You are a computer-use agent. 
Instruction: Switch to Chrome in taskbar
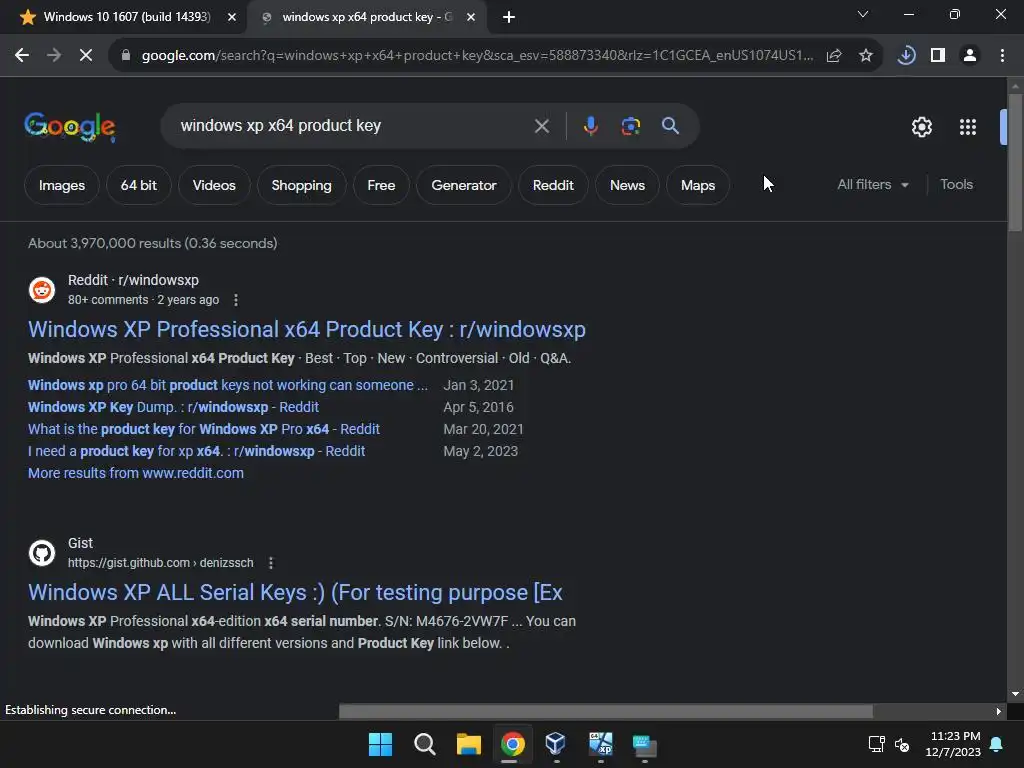point(513,744)
